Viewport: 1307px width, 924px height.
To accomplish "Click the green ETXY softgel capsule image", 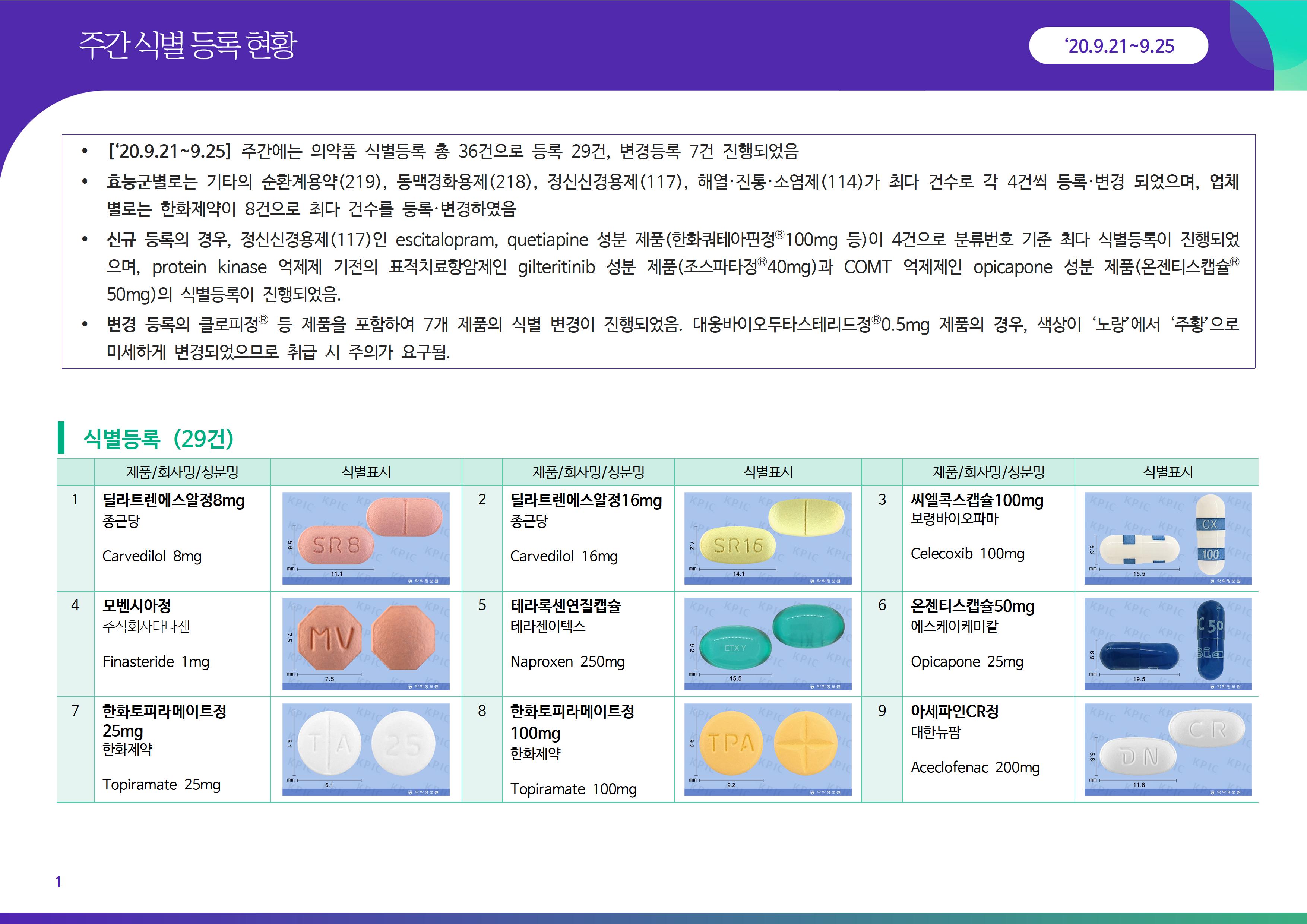I will point(768,643).
